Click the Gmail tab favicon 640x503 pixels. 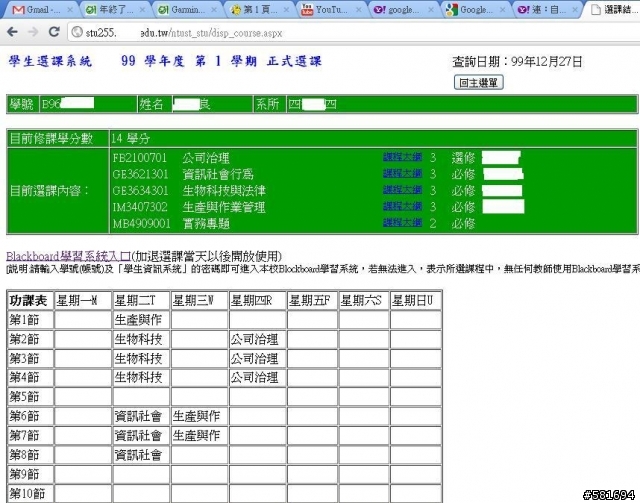pos(12,10)
